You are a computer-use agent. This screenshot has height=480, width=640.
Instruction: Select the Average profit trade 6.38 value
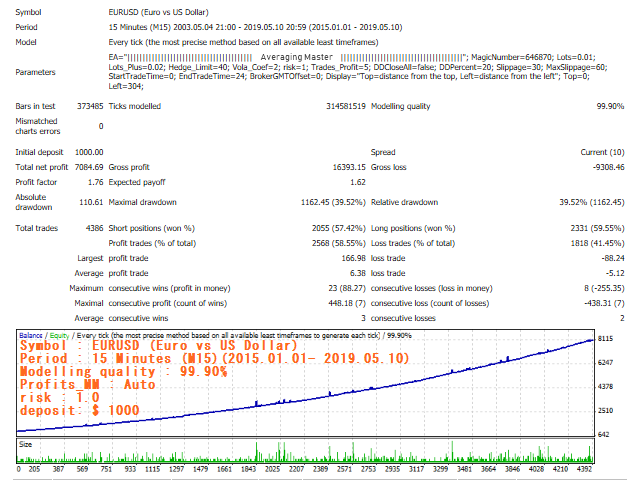[x=358, y=273]
